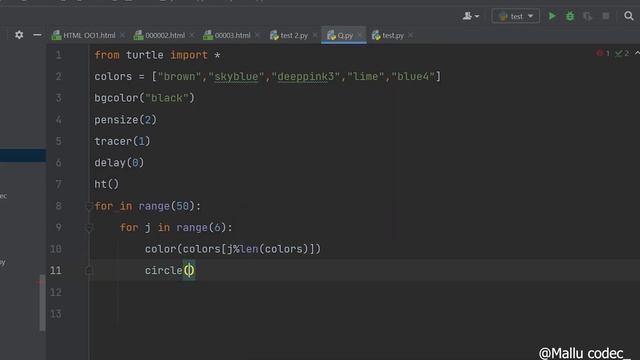
Task: Click the fold end marker on line 11
Action: (89, 271)
